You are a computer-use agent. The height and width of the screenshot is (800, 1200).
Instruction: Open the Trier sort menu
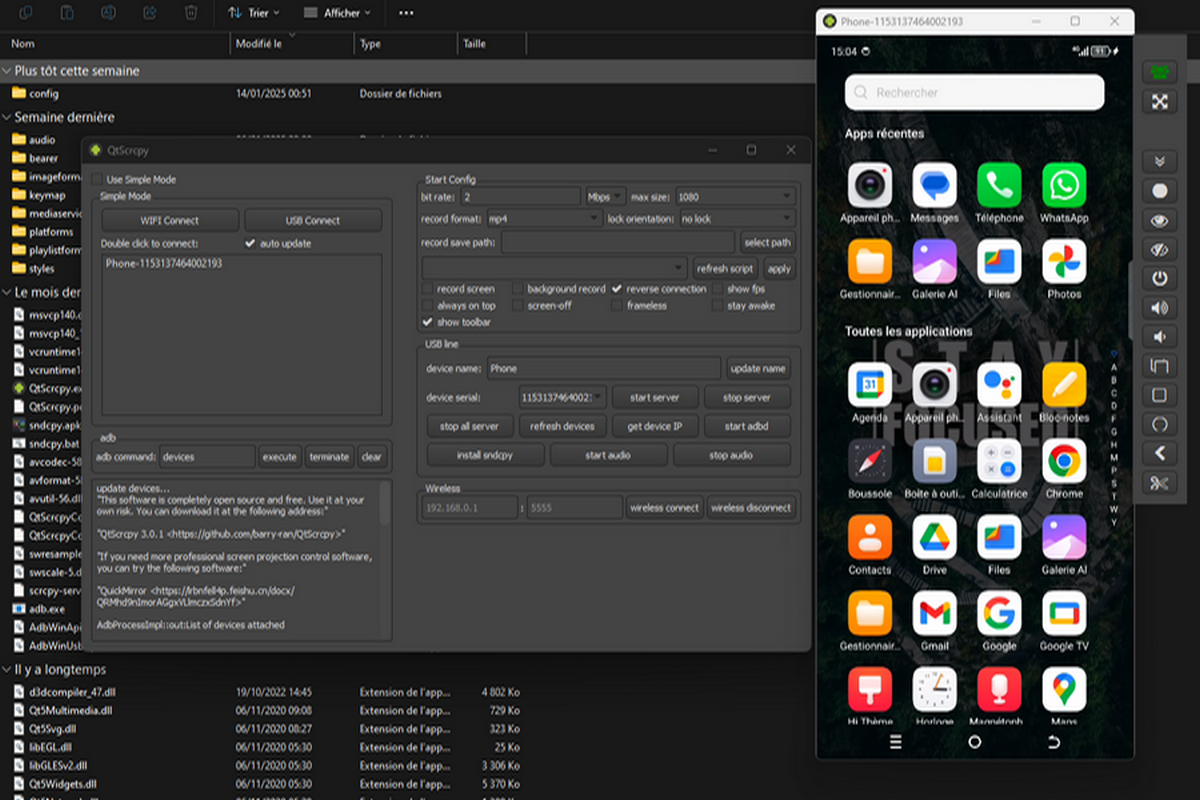pos(253,13)
